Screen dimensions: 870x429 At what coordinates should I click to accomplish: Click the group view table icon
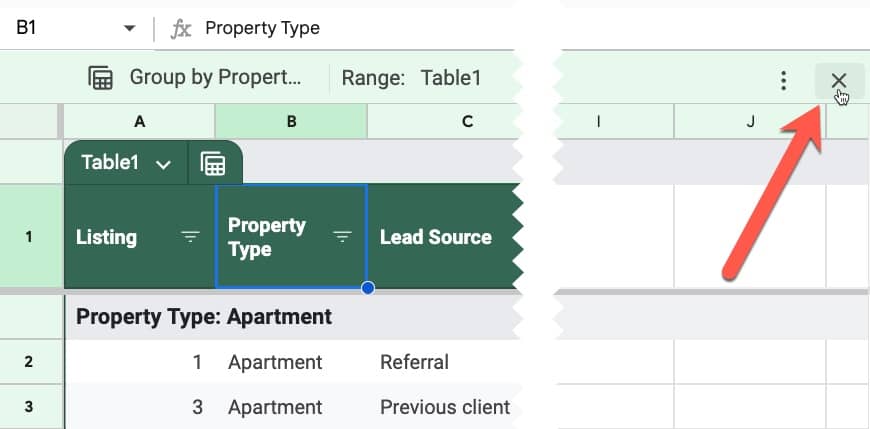pos(100,78)
